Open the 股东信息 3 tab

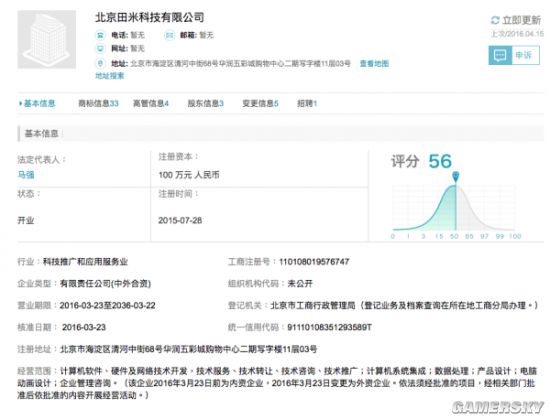[x=206, y=103]
